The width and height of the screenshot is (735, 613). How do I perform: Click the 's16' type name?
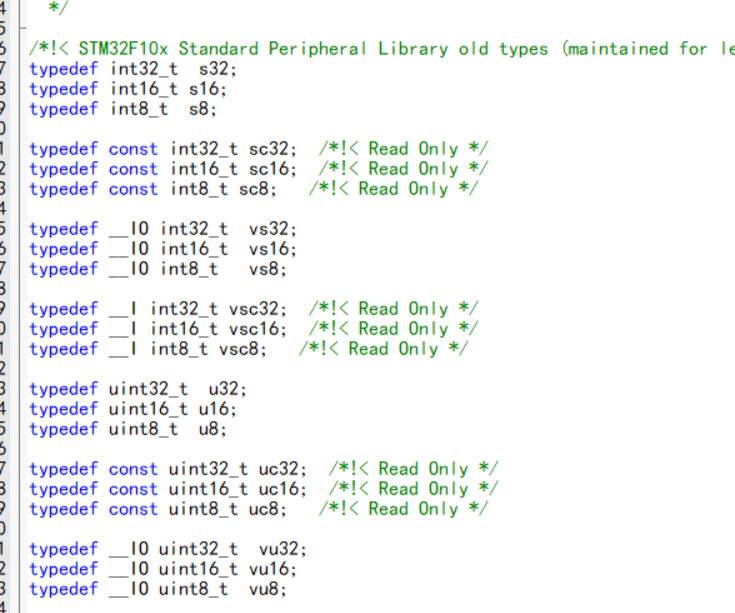tap(205, 89)
